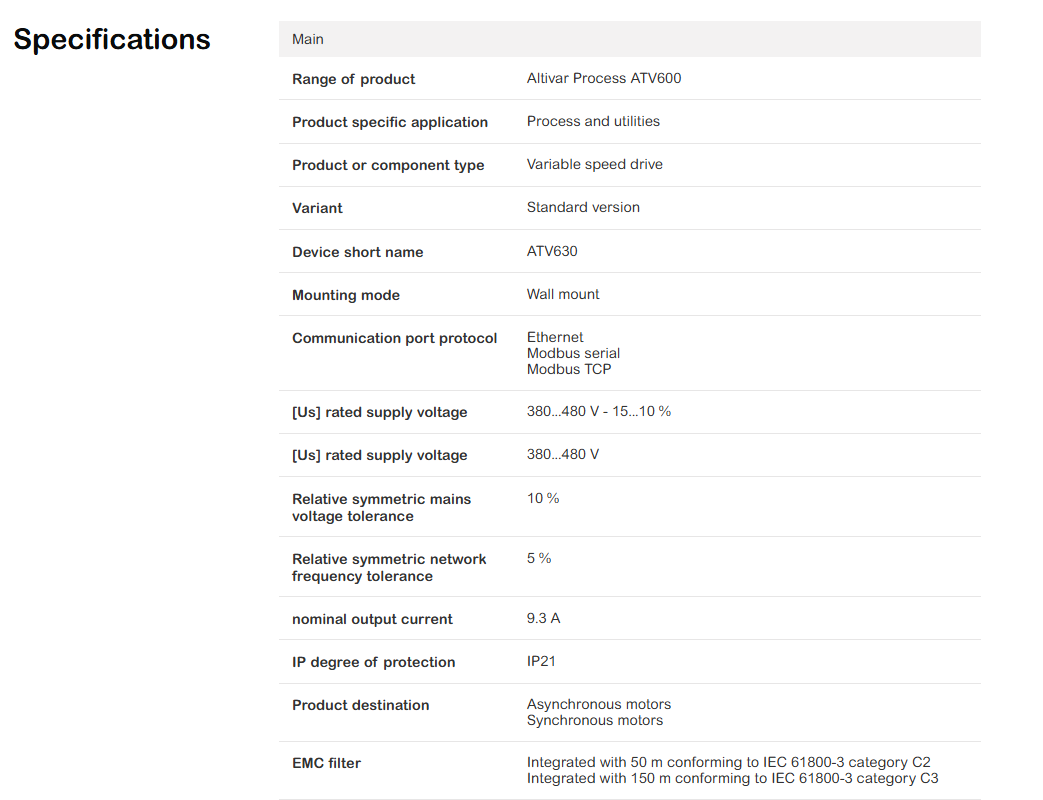Select the Variable speed drive value
The image size is (1043, 800).
tap(595, 164)
